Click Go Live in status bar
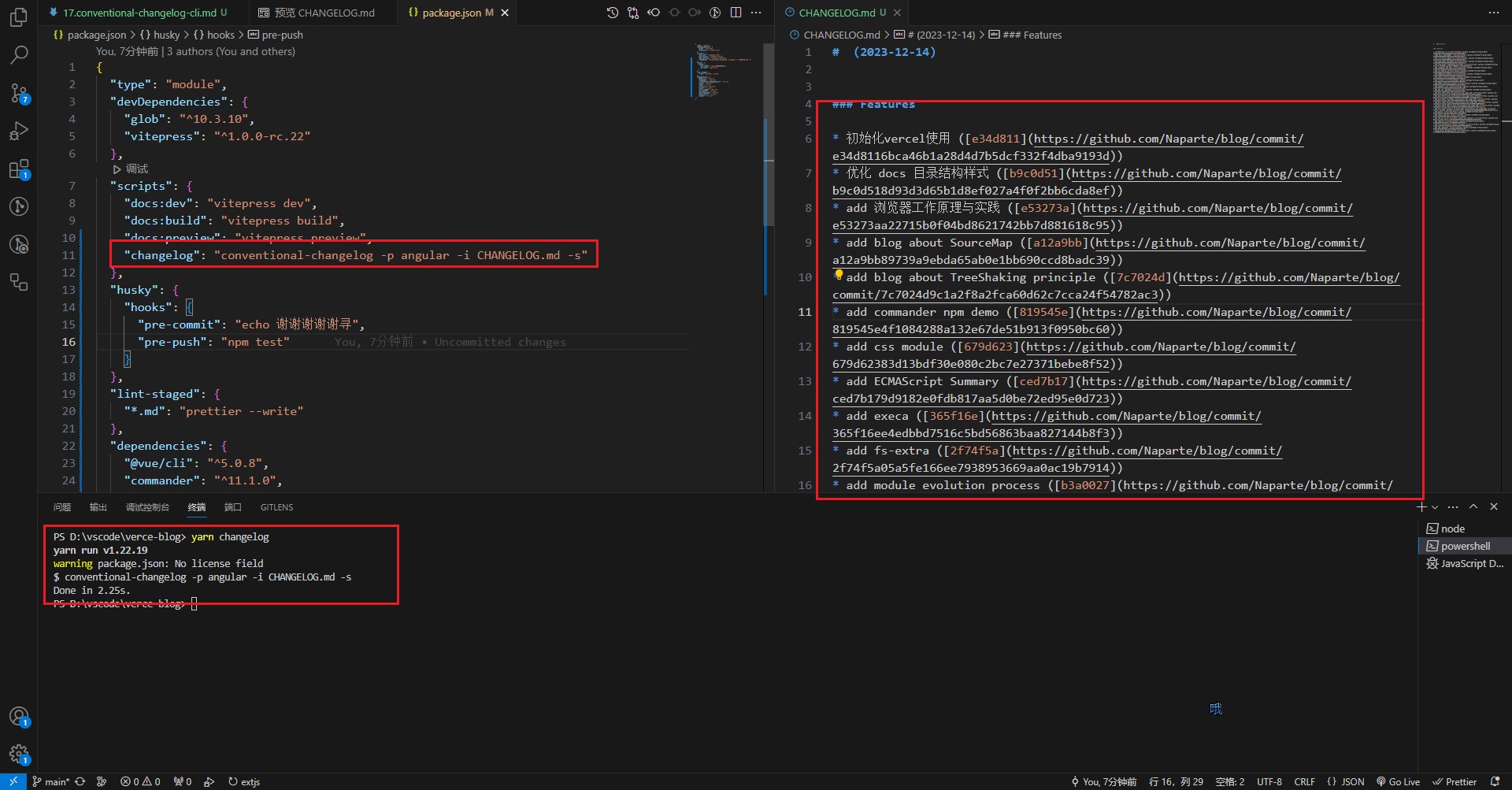The width and height of the screenshot is (1512, 790). click(1398, 781)
